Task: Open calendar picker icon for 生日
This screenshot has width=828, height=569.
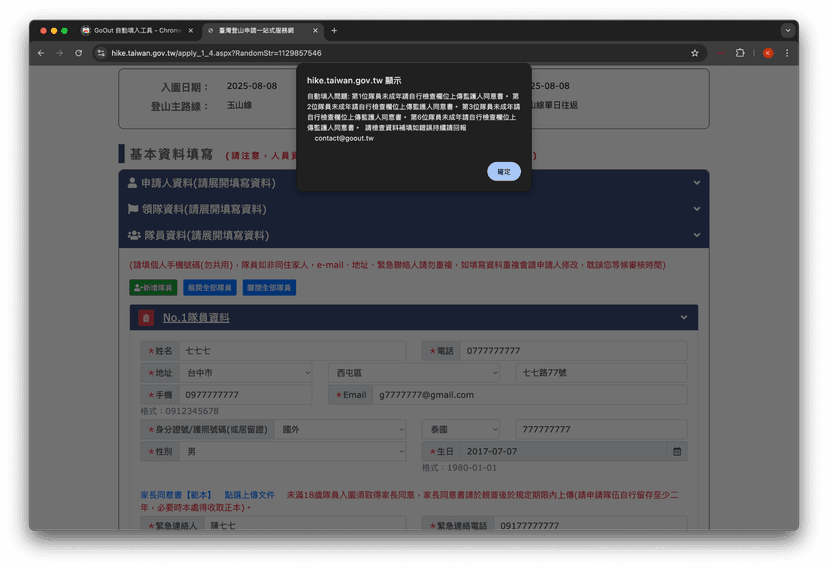Action: pyautogui.click(x=677, y=452)
